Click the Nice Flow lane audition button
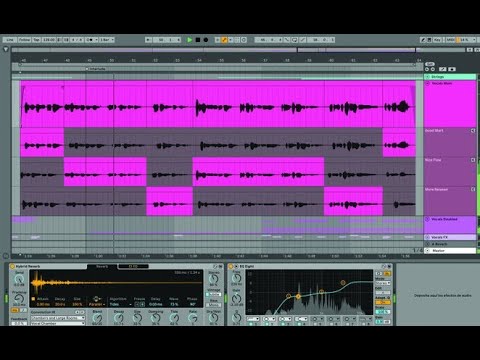The image size is (480, 360). click(x=473, y=160)
